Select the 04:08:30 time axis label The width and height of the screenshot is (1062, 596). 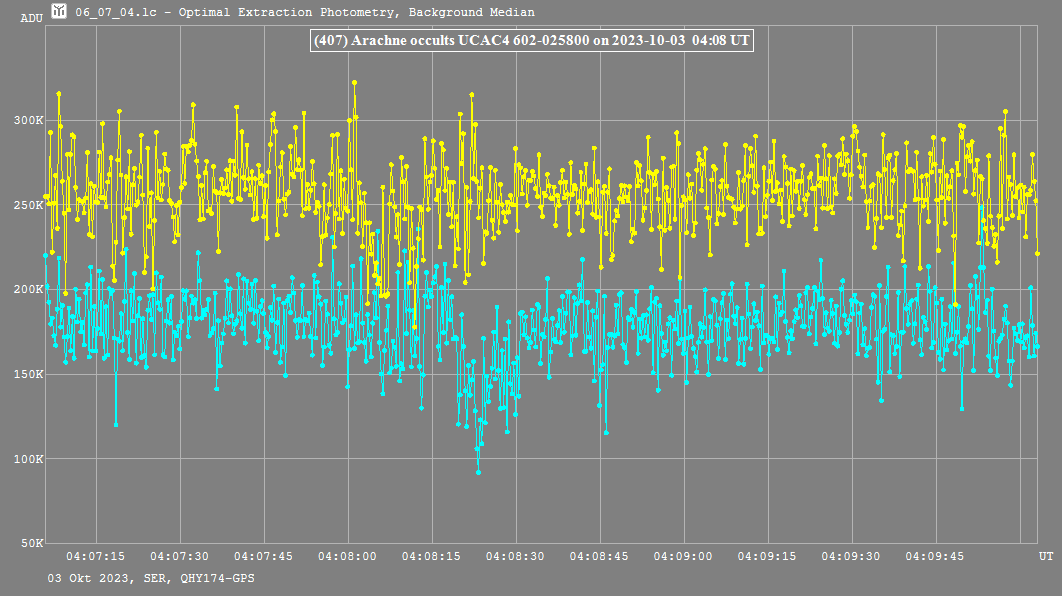[516, 556]
